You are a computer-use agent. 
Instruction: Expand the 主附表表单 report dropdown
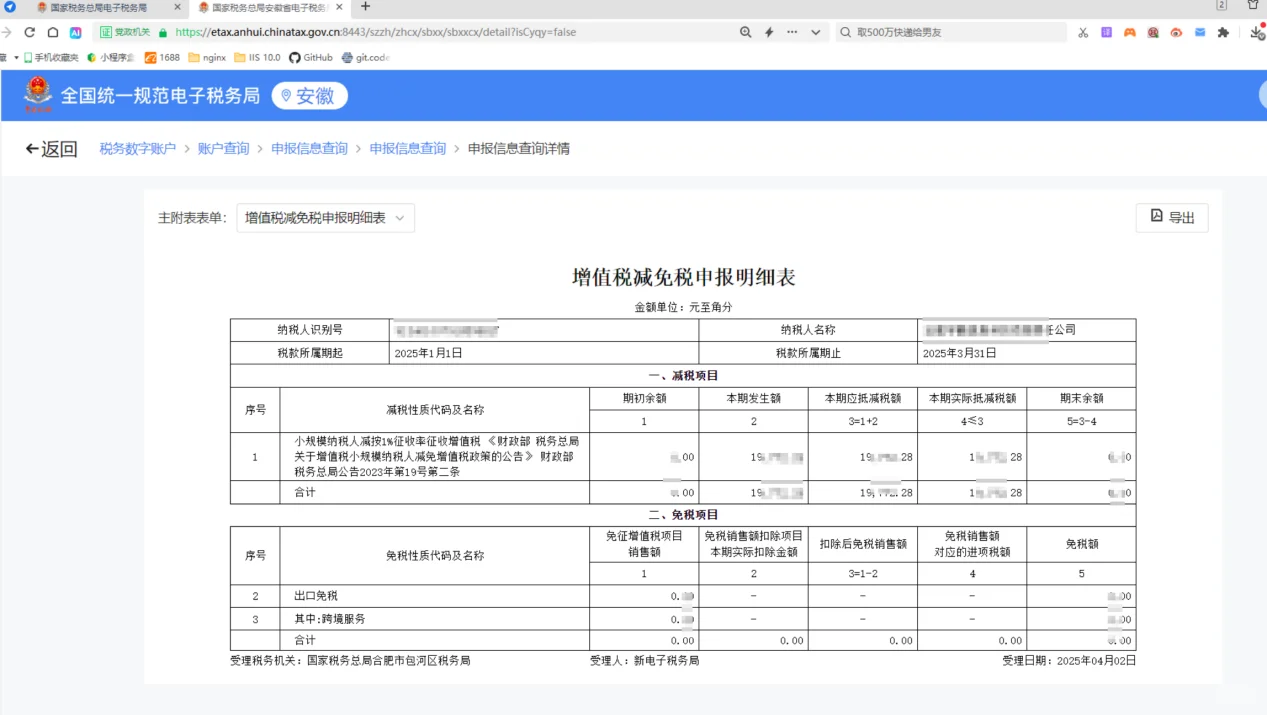[324, 217]
